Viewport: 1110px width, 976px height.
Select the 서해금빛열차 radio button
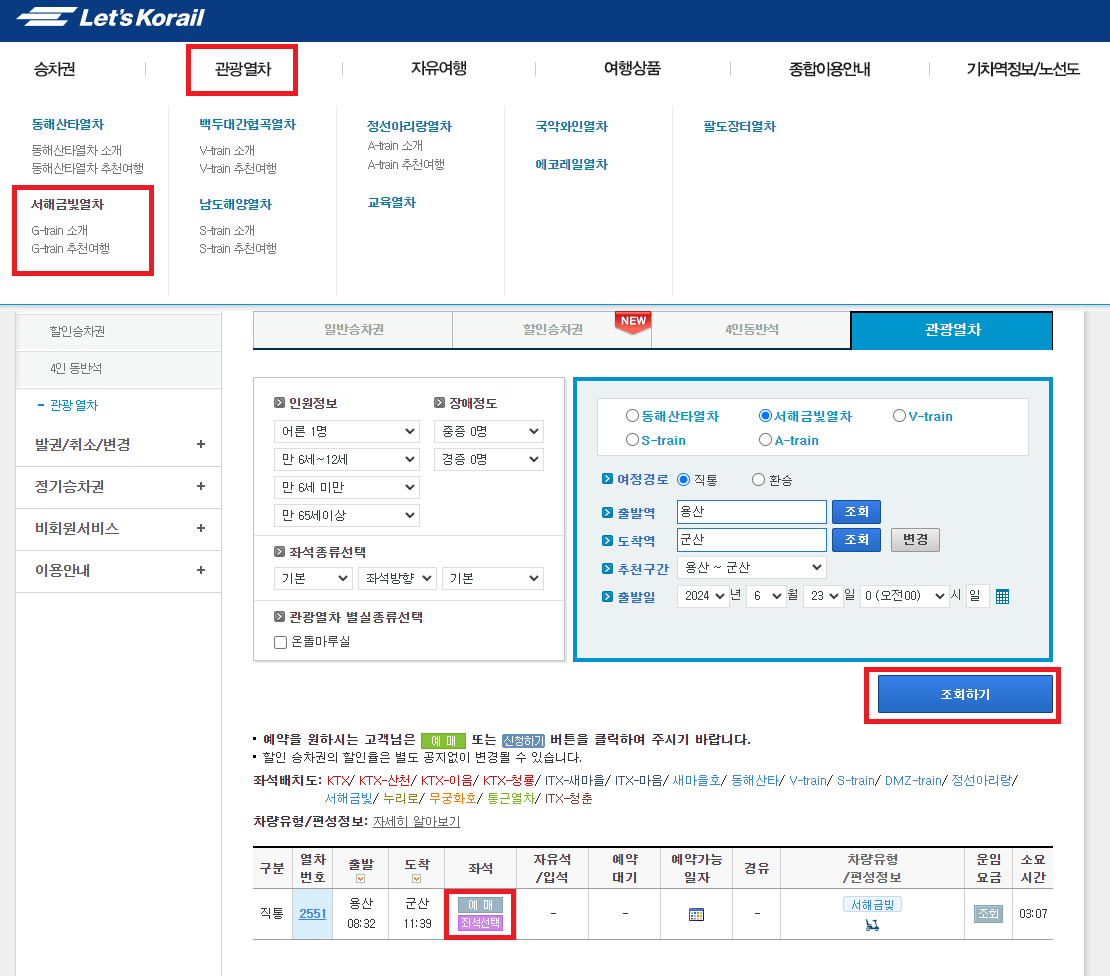point(765,416)
